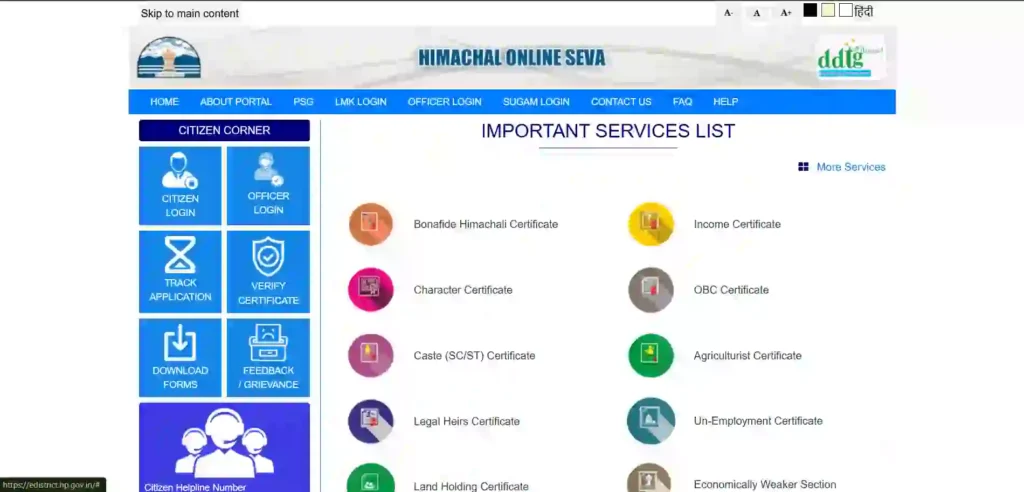
Task: Open Character Certificate text link
Action: tap(463, 290)
